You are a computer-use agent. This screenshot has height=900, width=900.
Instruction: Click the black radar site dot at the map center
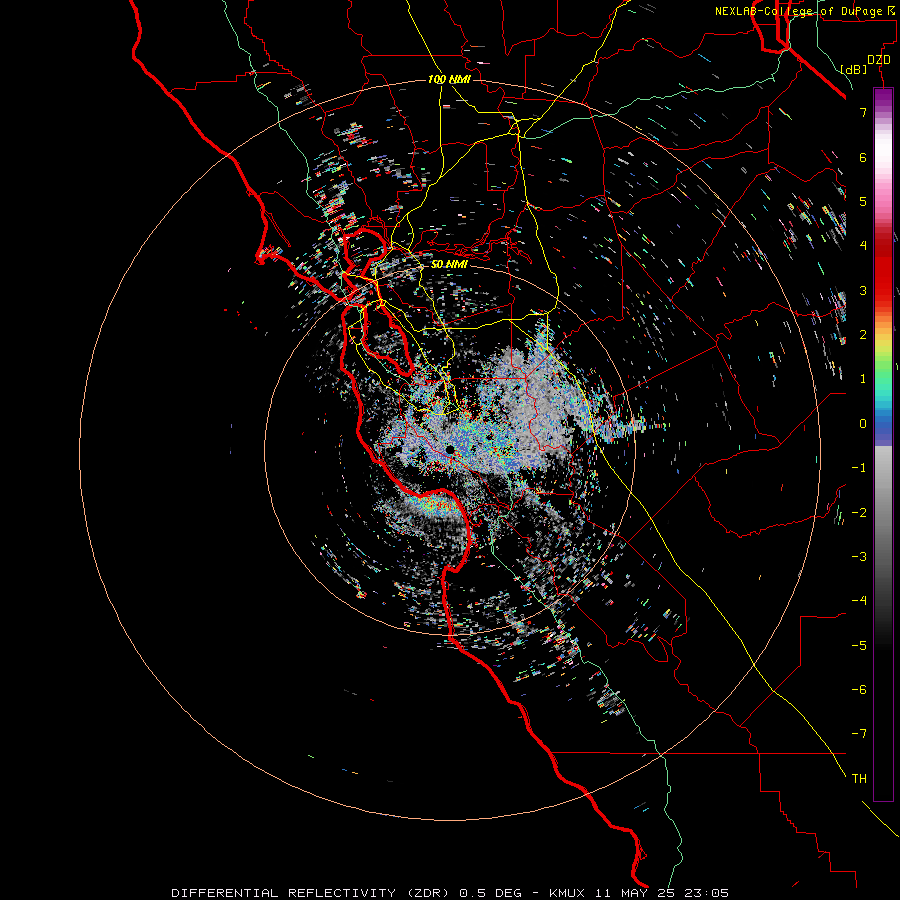pyautogui.click(x=451, y=449)
